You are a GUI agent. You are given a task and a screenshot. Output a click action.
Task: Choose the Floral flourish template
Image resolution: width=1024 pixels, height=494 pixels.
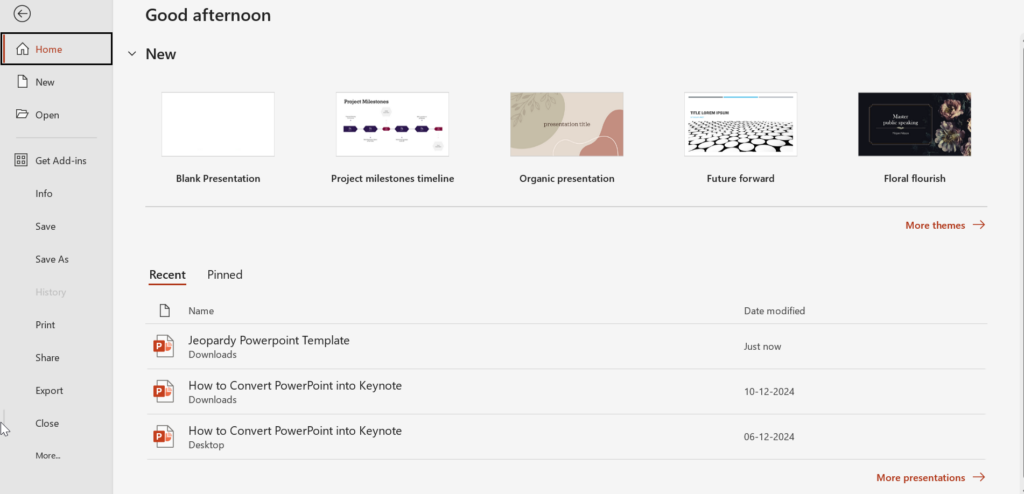tap(914, 124)
